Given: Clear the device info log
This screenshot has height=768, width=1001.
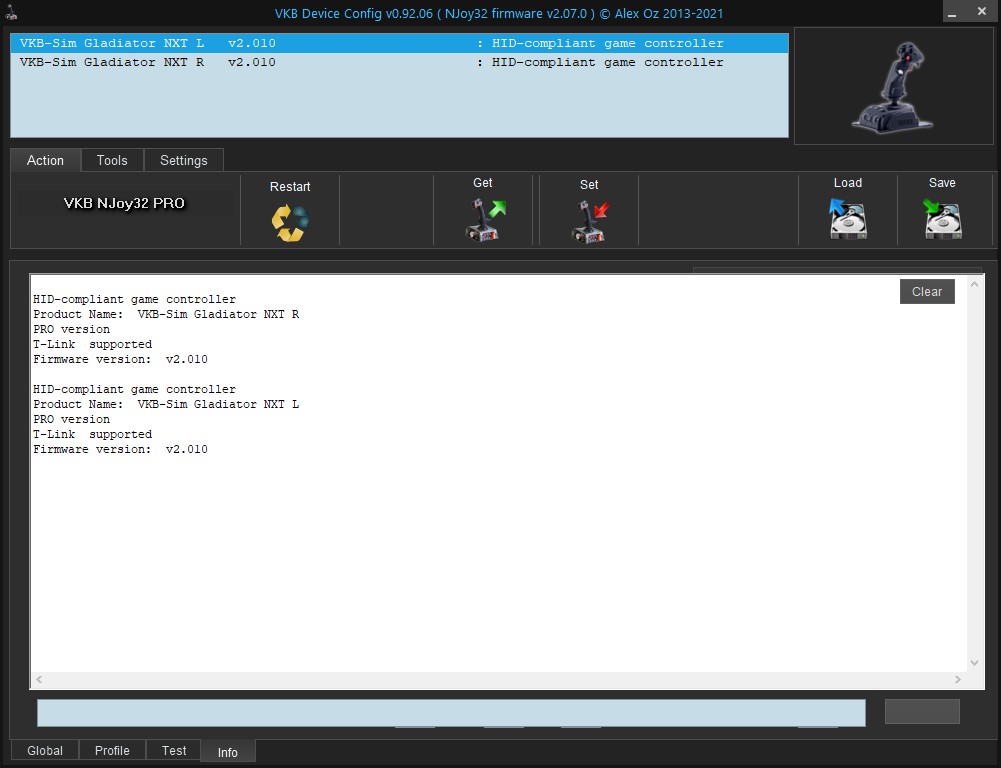Looking at the screenshot, I should click(x=927, y=291).
